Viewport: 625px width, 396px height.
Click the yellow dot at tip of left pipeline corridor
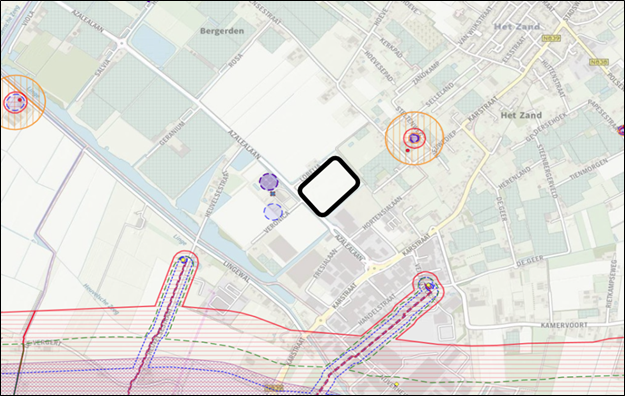click(183, 260)
